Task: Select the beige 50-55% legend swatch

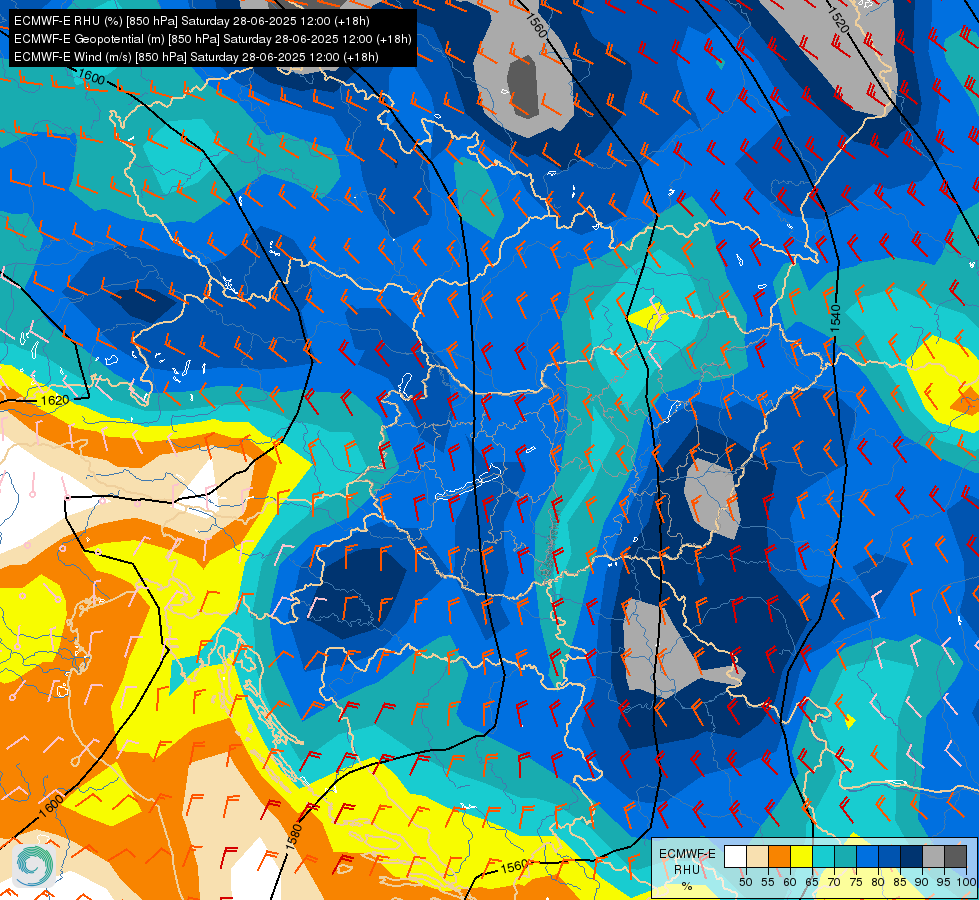Action: coord(757,857)
